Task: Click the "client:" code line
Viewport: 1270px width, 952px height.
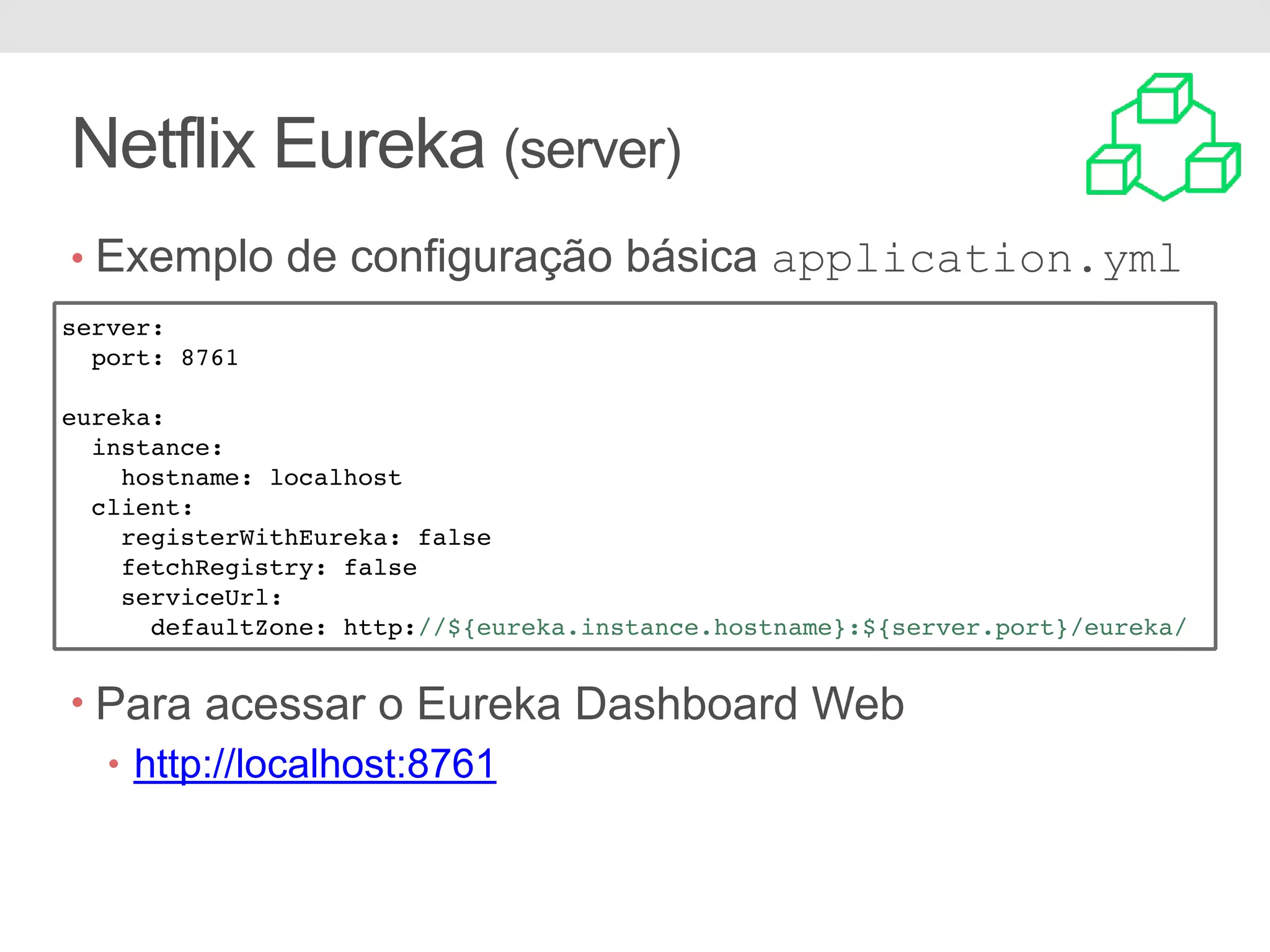Action: point(142,508)
